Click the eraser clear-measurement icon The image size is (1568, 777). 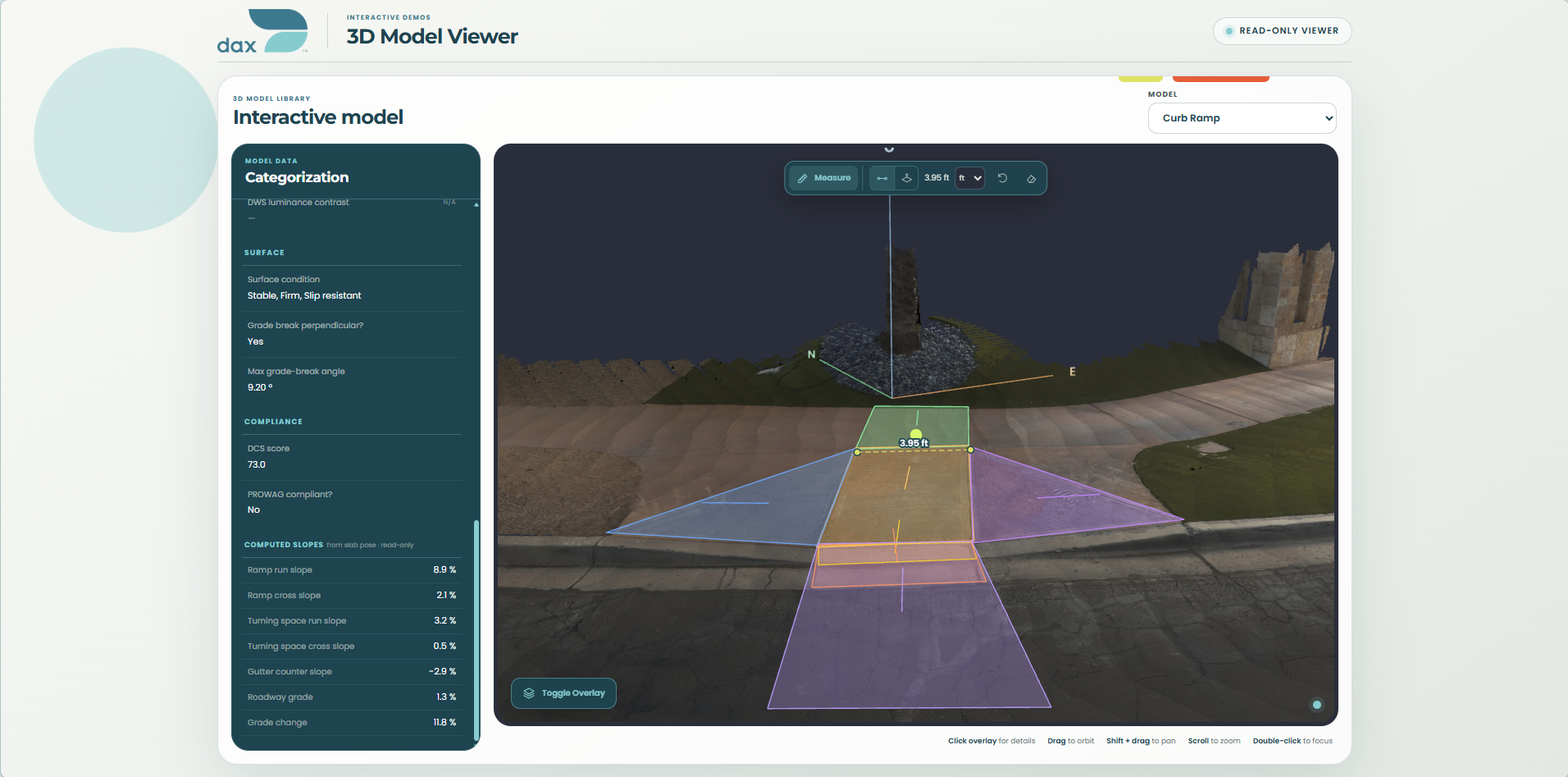pyautogui.click(x=1031, y=178)
